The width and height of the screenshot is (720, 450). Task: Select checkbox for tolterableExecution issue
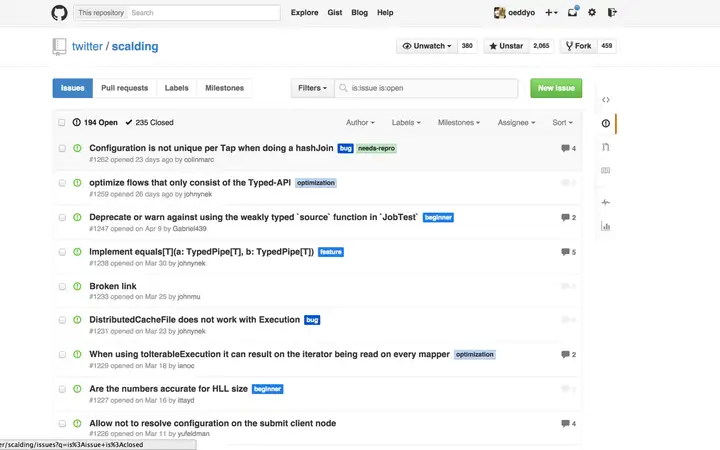coord(62,354)
